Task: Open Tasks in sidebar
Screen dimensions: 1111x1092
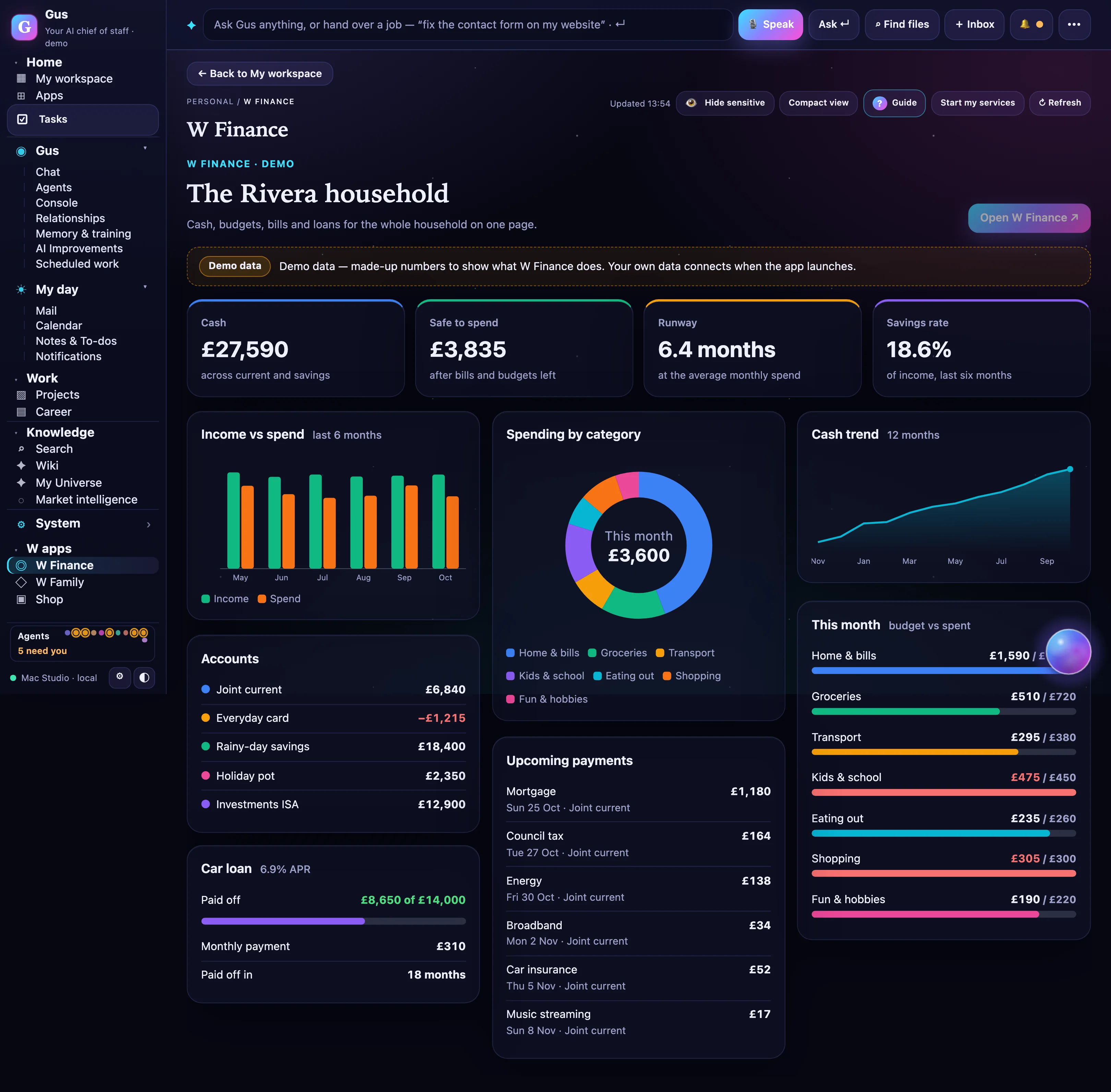Action: [83, 119]
